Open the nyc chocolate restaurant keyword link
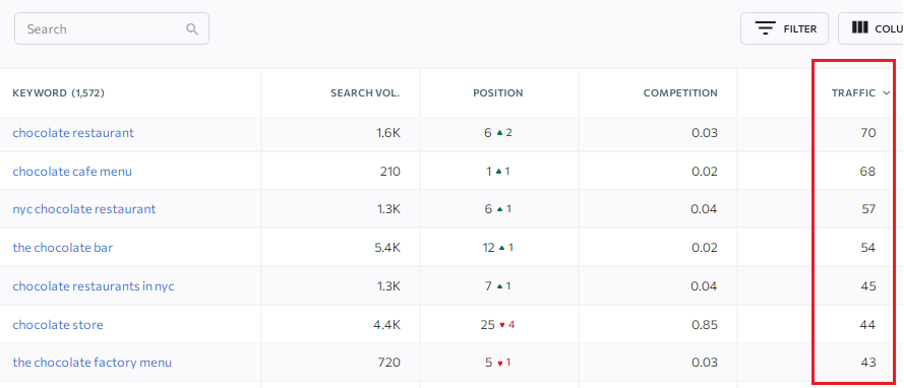 click(x=84, y=209)
